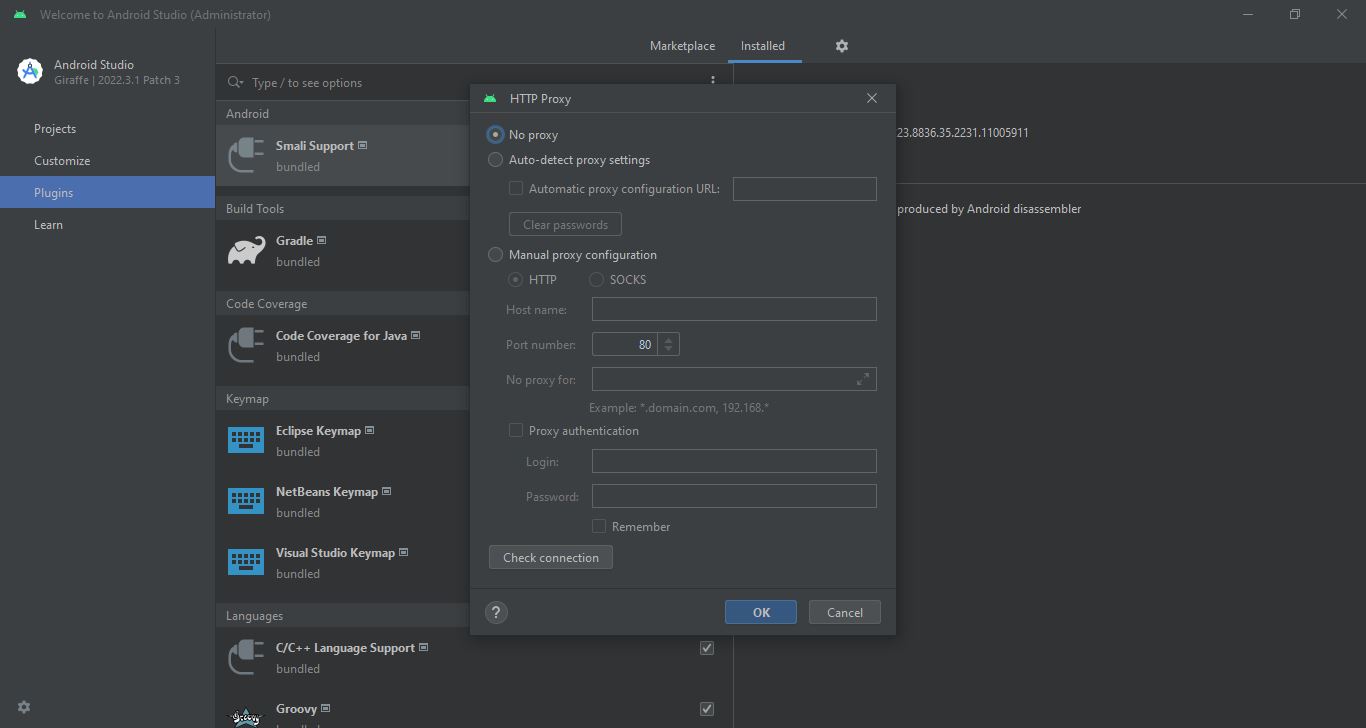Select the Smali Support plugin row
Viewport: 1366px width, 728px height.
343,155
